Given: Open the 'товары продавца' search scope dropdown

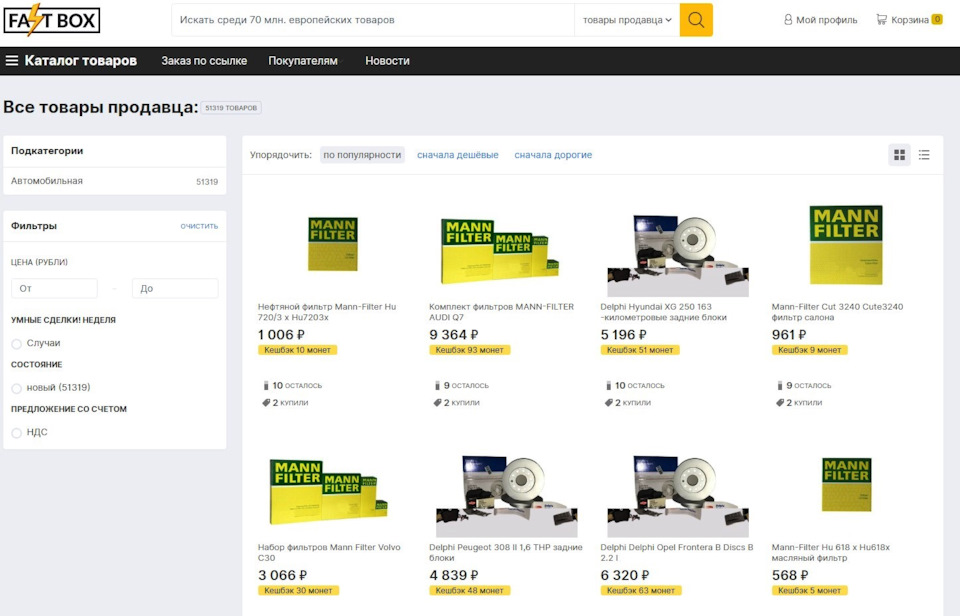Looking at the screenshot, I should pyautogui.click(x=627, y=20).
